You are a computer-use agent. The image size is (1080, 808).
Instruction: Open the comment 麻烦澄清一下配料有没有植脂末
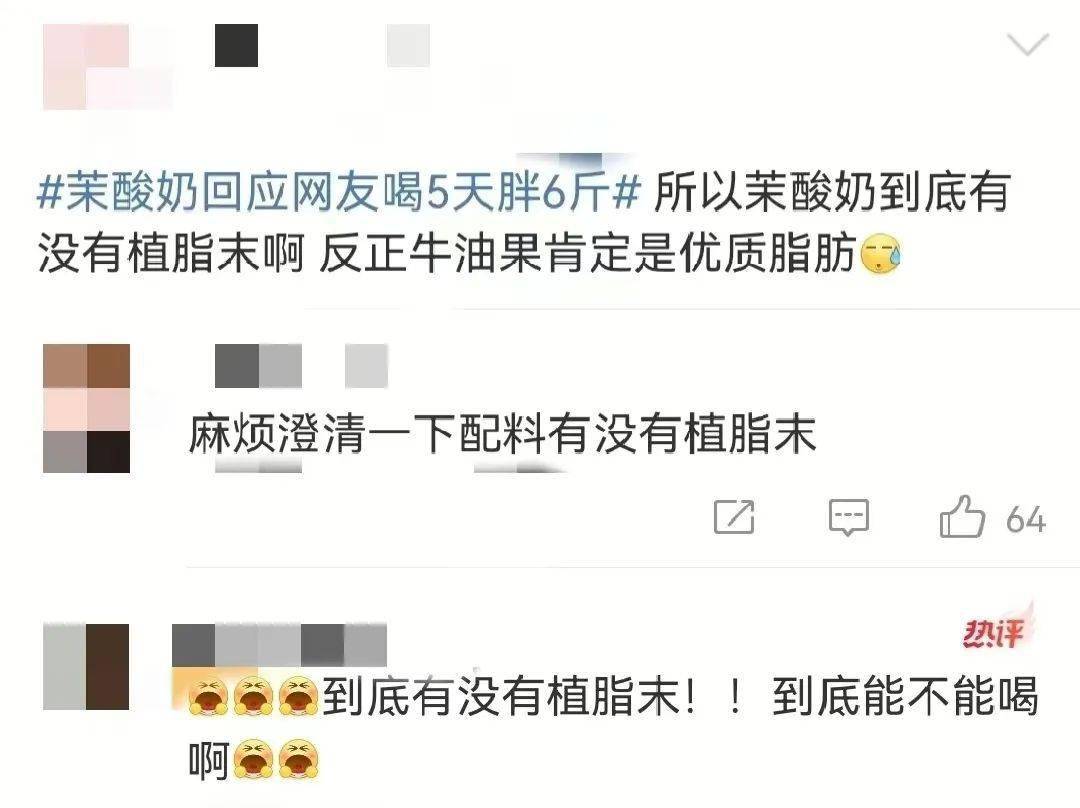click(x=503, y=434)
